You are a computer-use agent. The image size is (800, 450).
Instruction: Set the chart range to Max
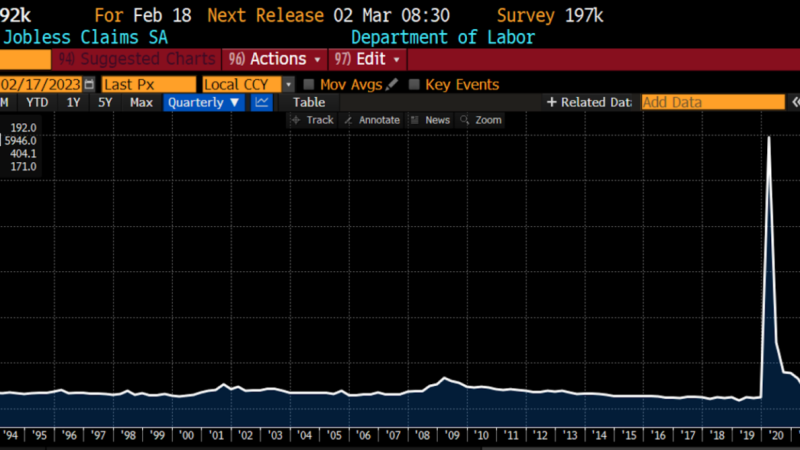[141, 102]
